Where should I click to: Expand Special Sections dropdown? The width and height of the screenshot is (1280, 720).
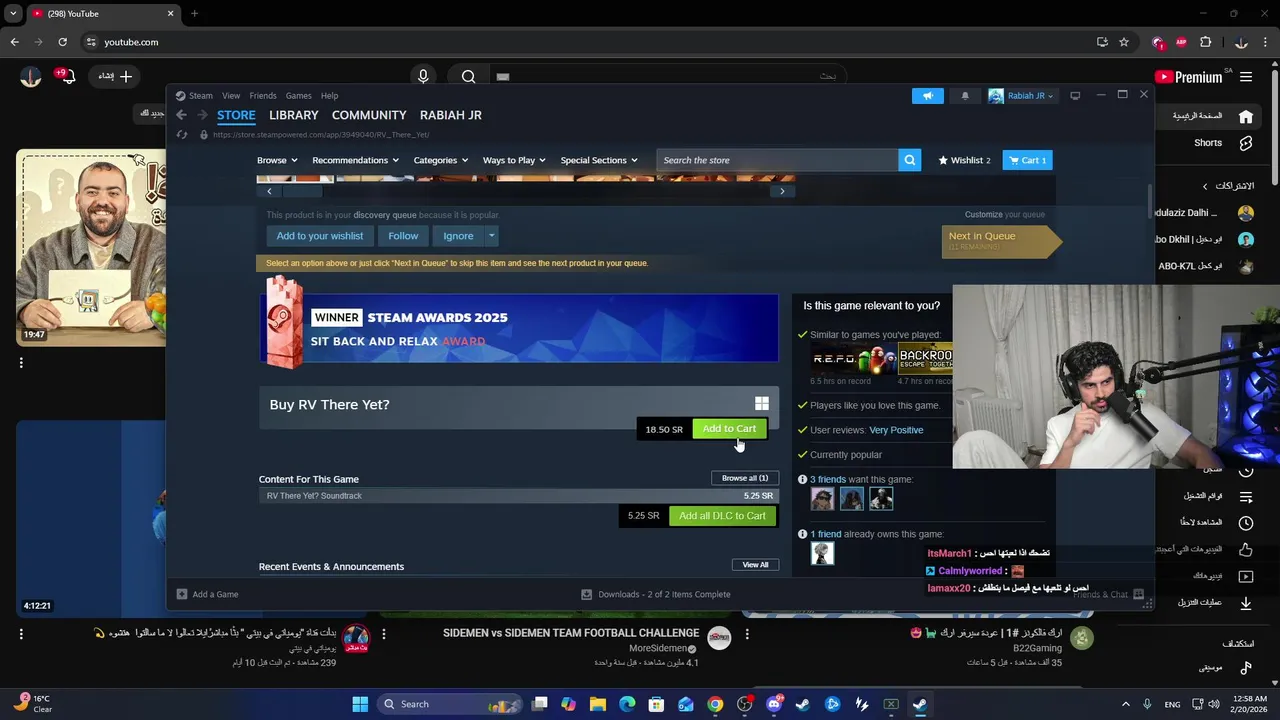[599, 160]
